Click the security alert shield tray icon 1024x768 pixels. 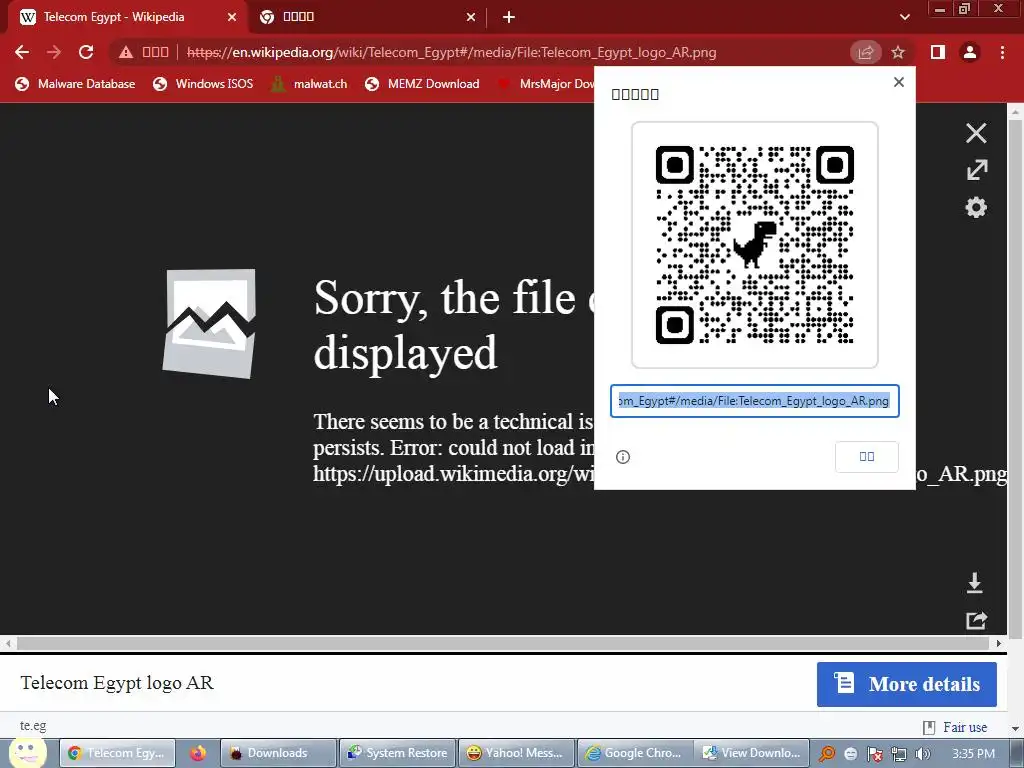click(874, 754)
